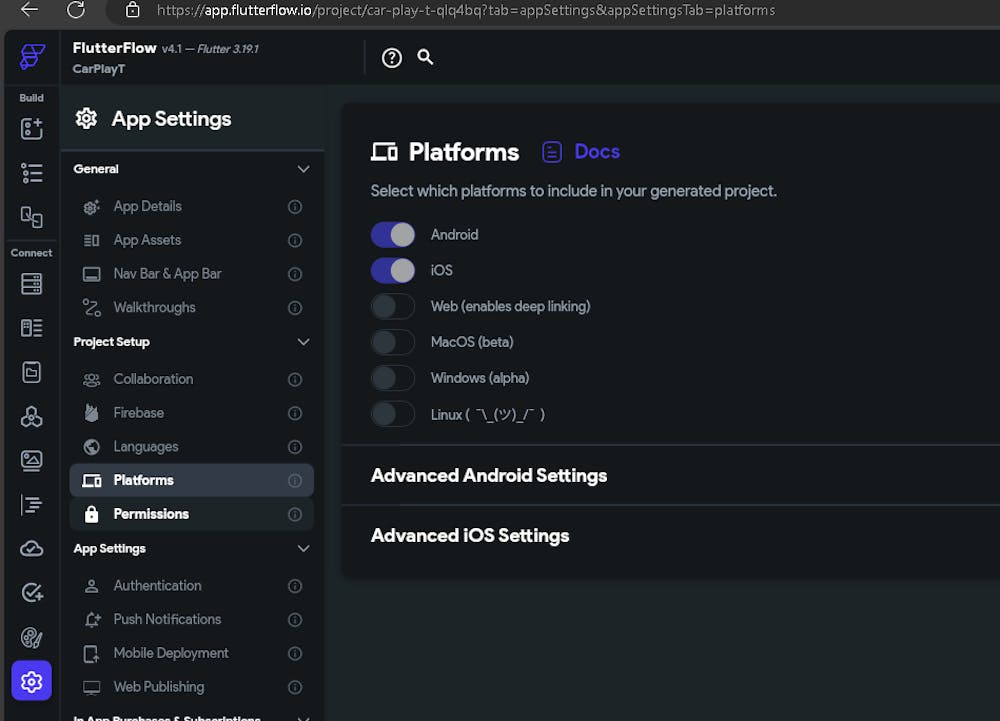Open the help question mark icon

click(x=392, y=58)
